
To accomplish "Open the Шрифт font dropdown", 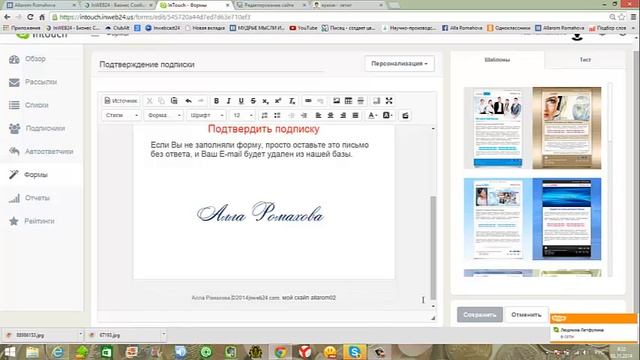I will click(207, 116).
